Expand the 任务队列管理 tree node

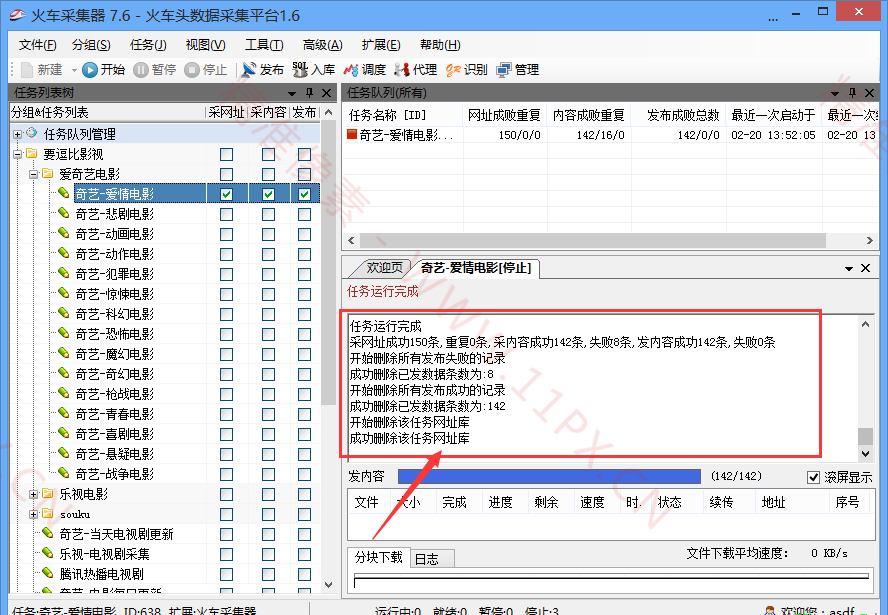[x=17, y=134]
